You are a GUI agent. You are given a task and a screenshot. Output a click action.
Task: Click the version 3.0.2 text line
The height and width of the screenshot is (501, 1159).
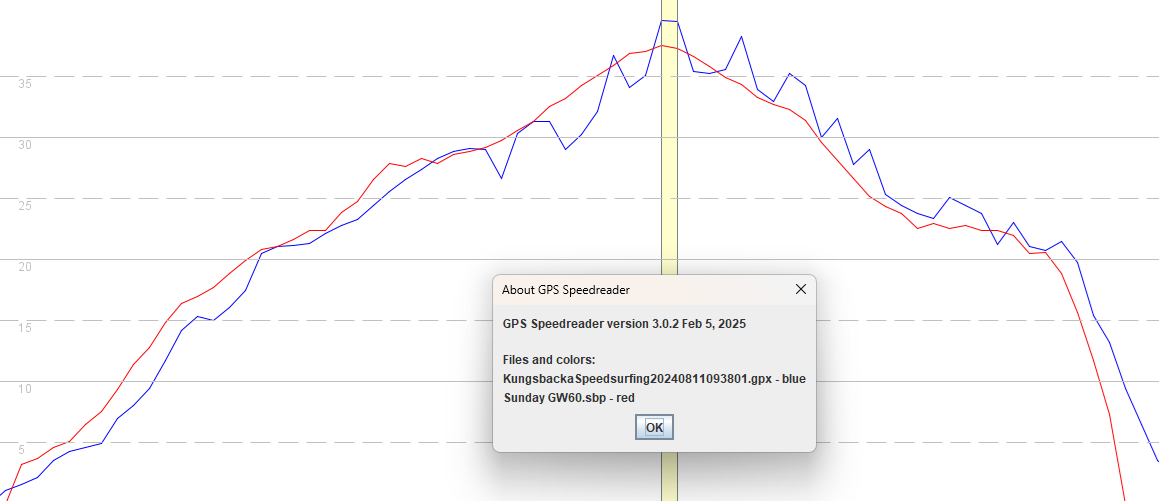[x=624, y=324]
